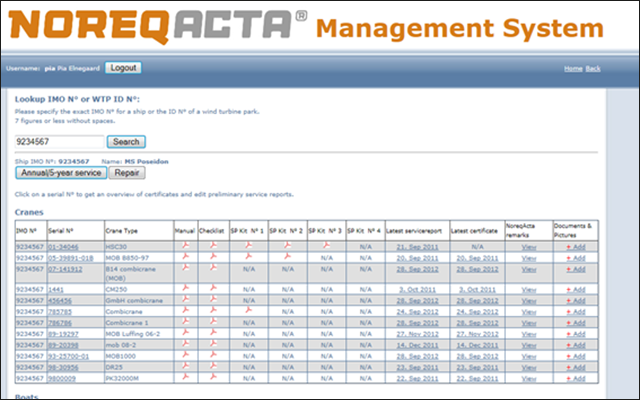Open serial number 89-20398 link
The width and height of the screenshot is (640, 400).
pos(63,345)
